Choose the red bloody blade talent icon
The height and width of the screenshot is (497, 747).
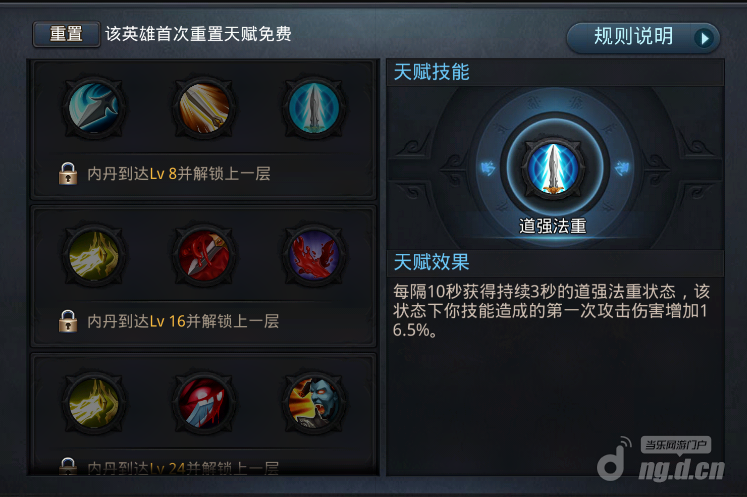pyautogui.click(x=204, y=256)
